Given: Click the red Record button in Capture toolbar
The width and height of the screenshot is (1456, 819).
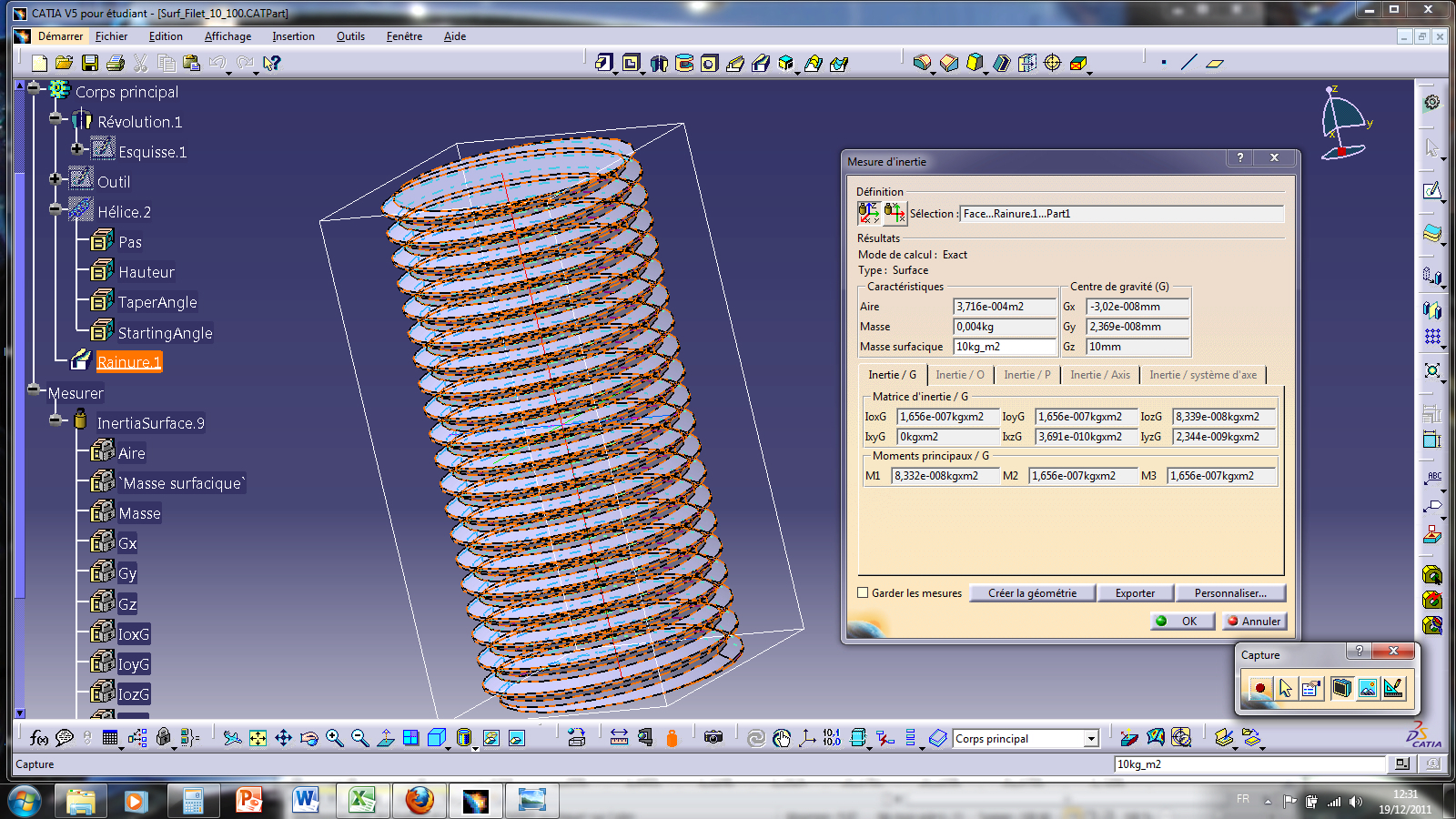Looking at the screenshot, I should click(1259, 688).
